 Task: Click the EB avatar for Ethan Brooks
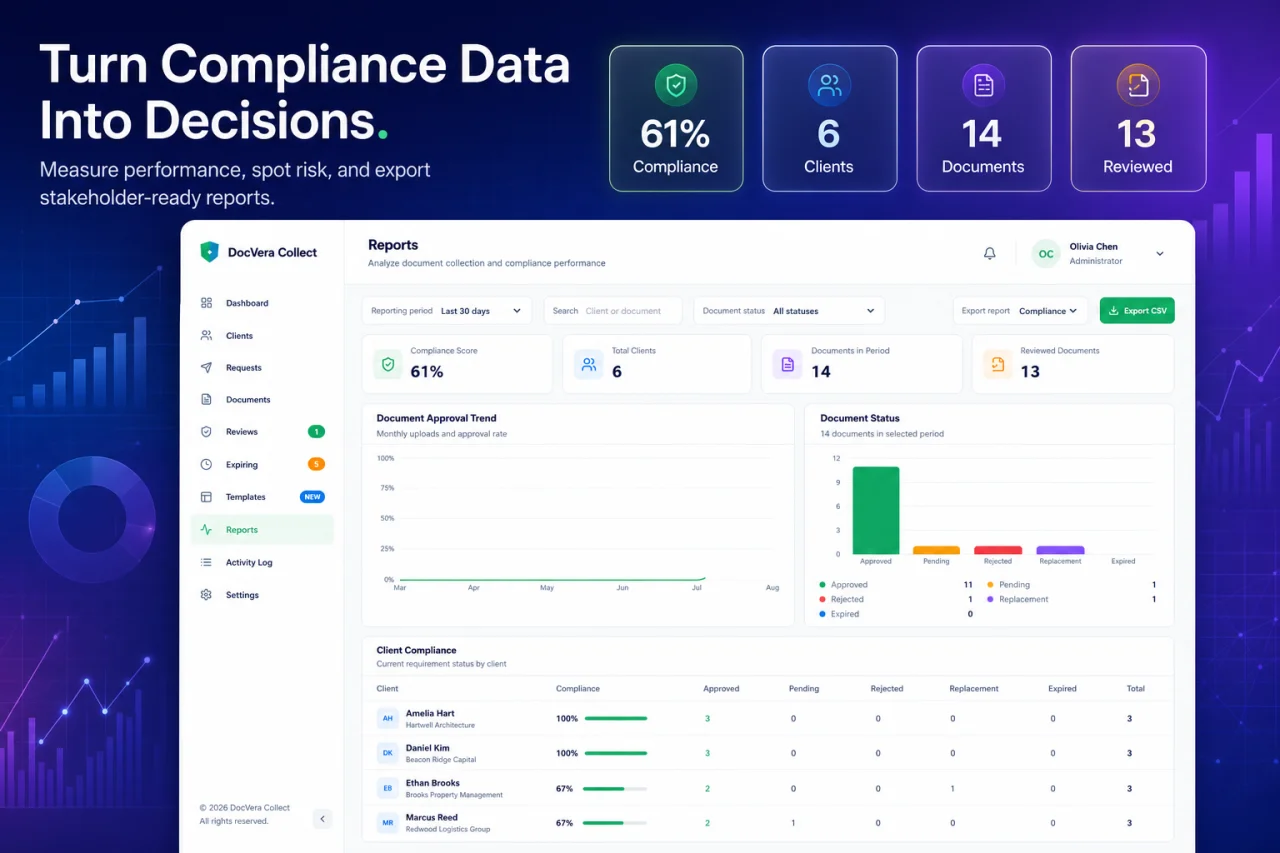(x=388, y=788)
